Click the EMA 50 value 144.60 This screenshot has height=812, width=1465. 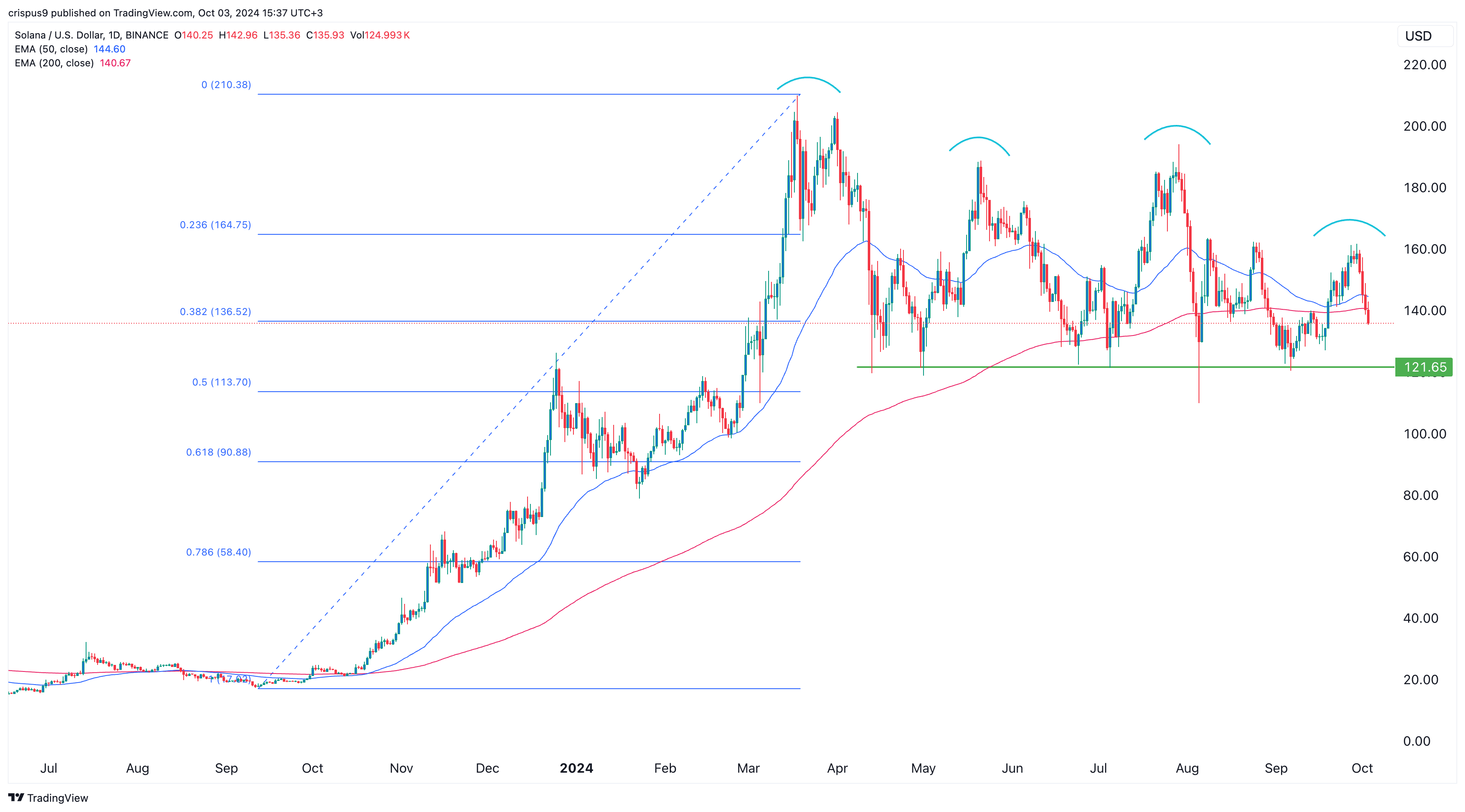[x=109, y=49]
